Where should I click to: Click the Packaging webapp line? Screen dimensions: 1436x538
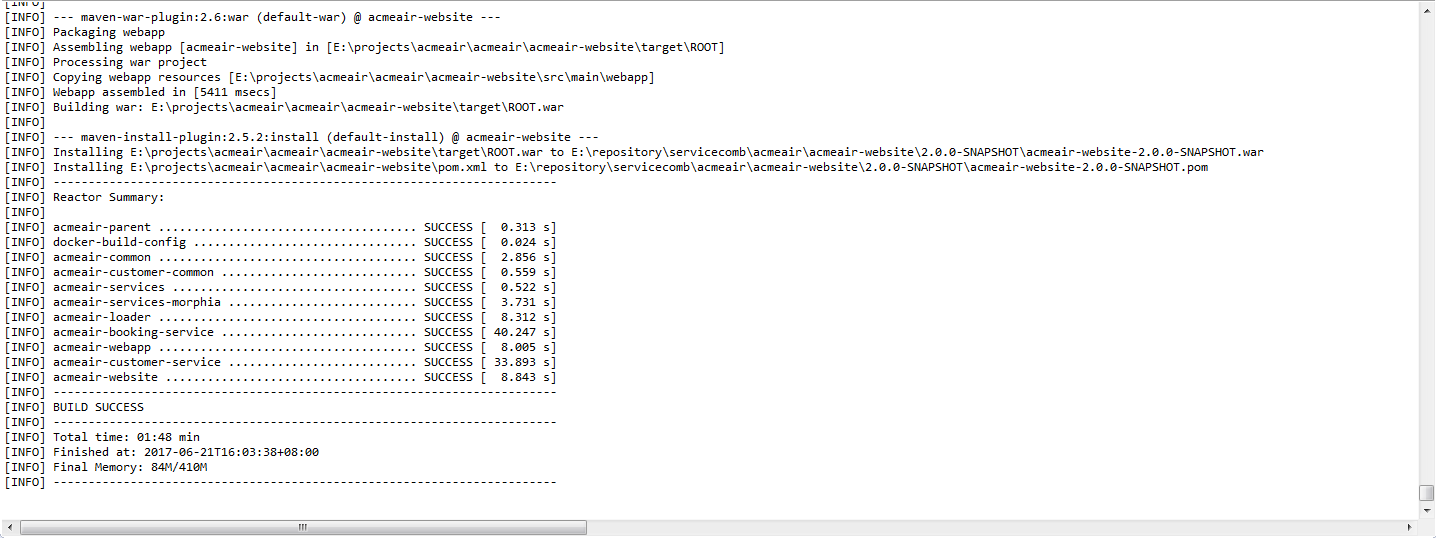click(x=109, y=32)
